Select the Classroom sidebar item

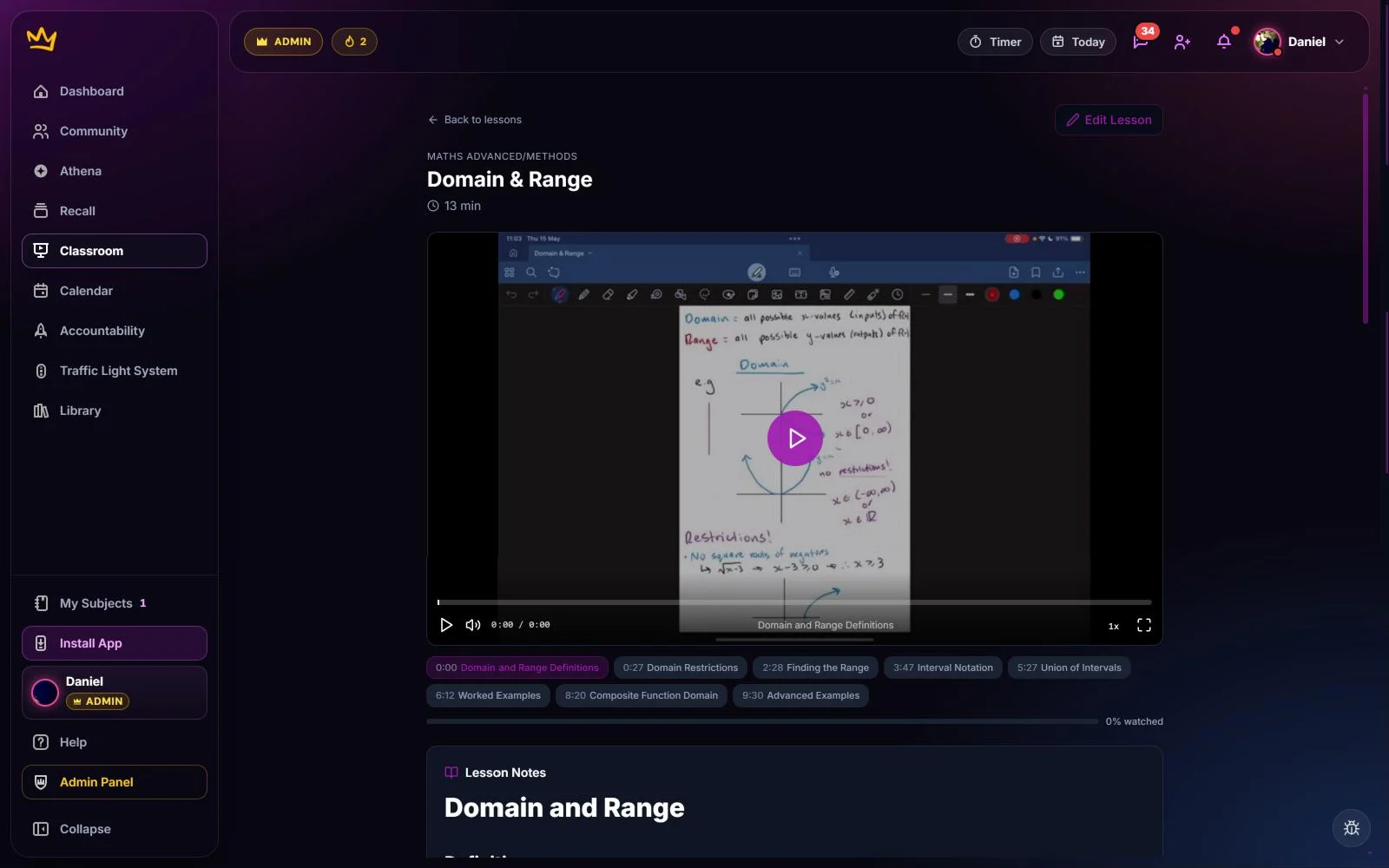coord(115,251)
